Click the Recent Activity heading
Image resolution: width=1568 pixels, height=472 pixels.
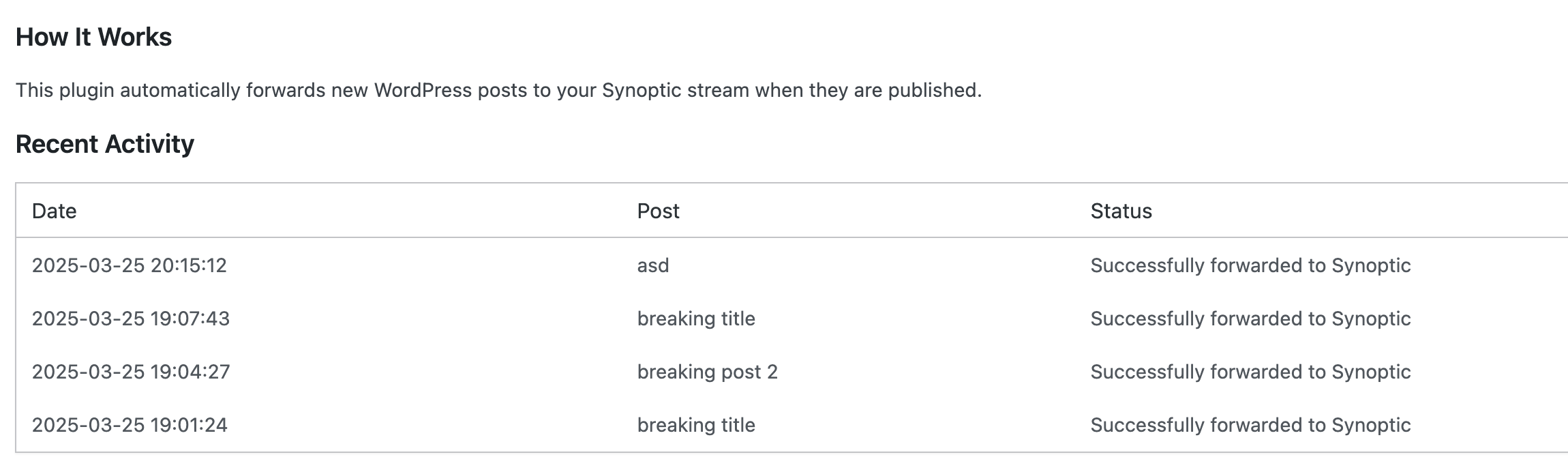click(x=104, y=144)
